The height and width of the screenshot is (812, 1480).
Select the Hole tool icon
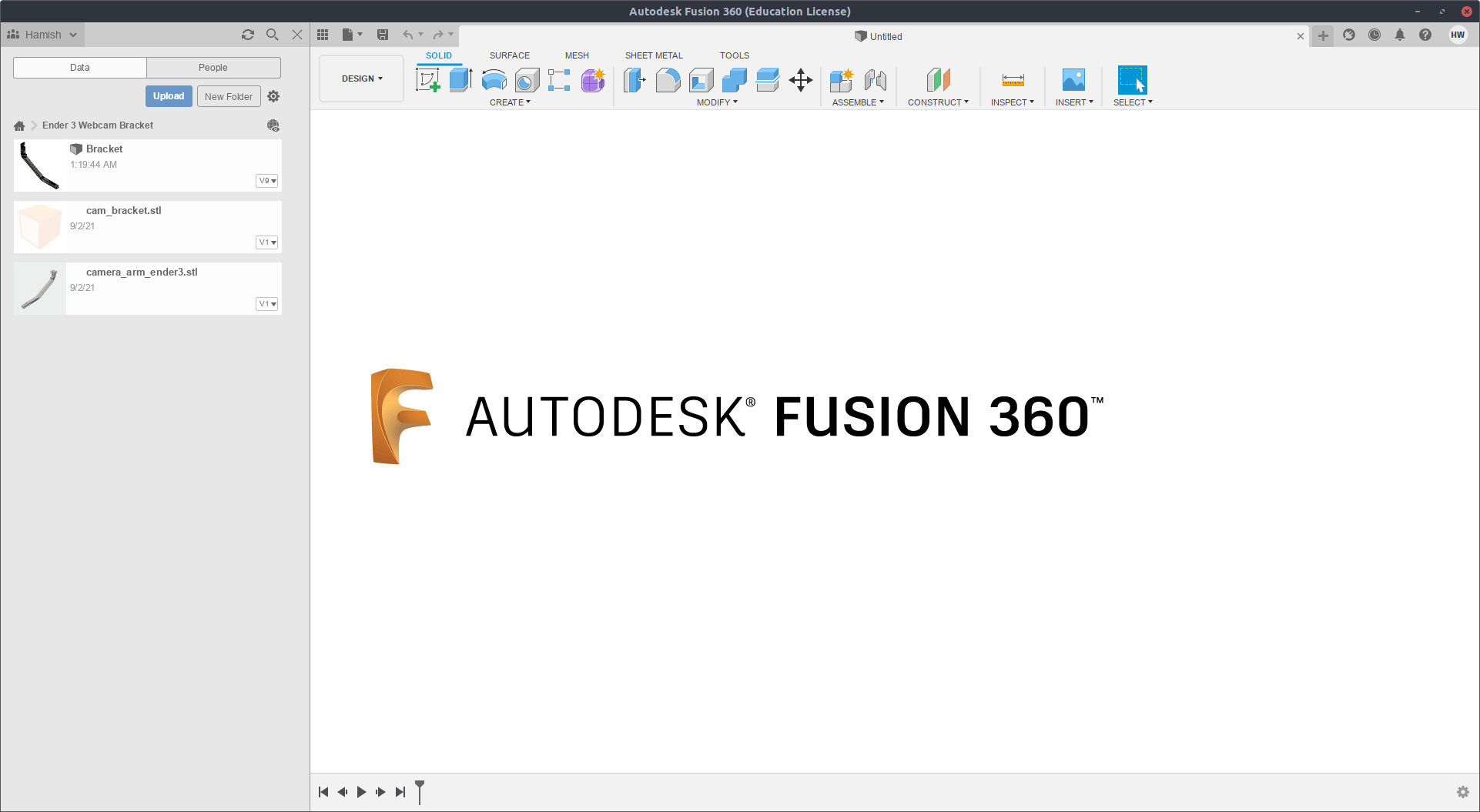tap(527, 80)
